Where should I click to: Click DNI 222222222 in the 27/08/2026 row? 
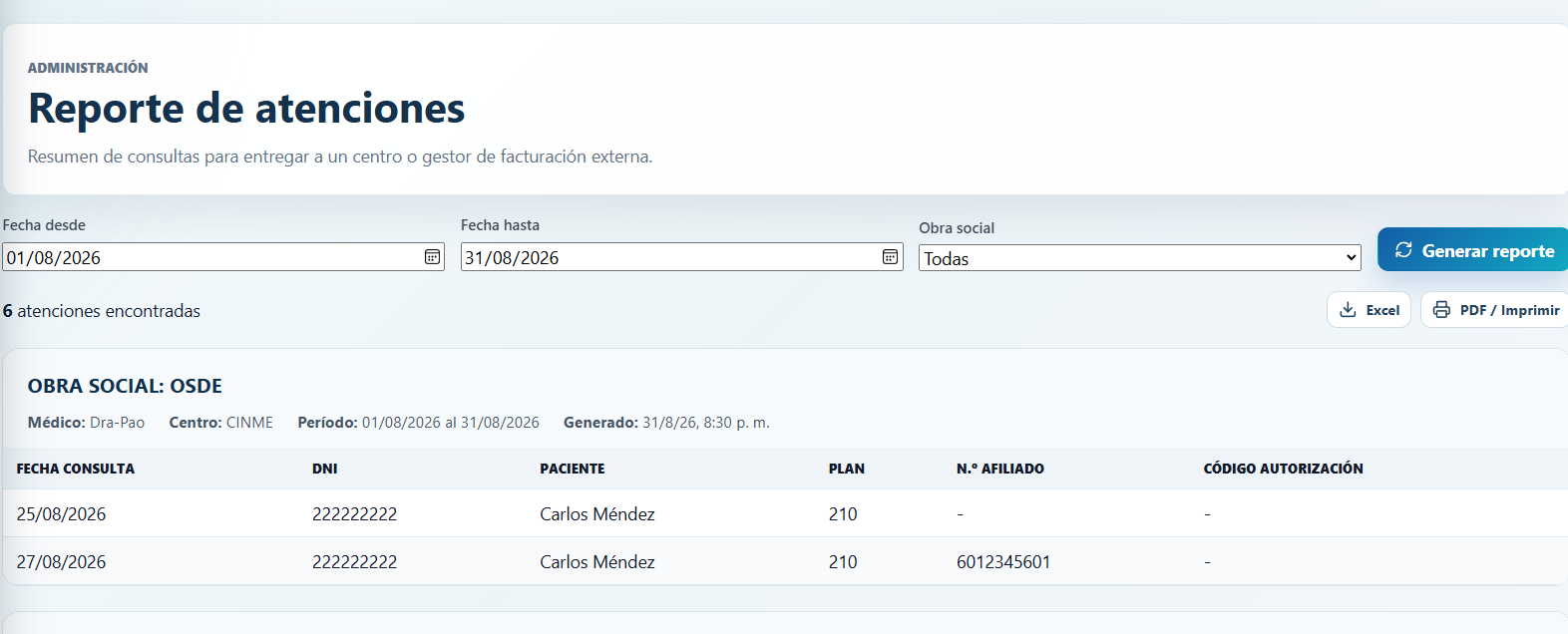pos(355,562)
